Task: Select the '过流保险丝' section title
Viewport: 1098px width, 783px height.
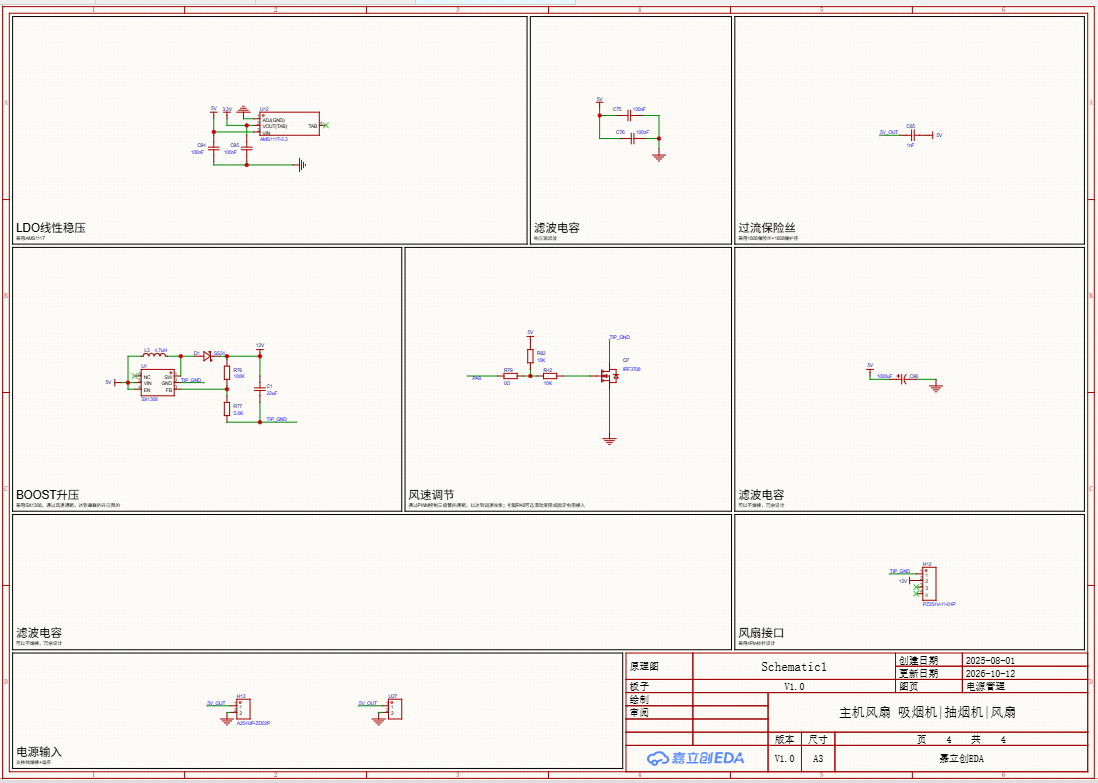Action: click(767, 228)
